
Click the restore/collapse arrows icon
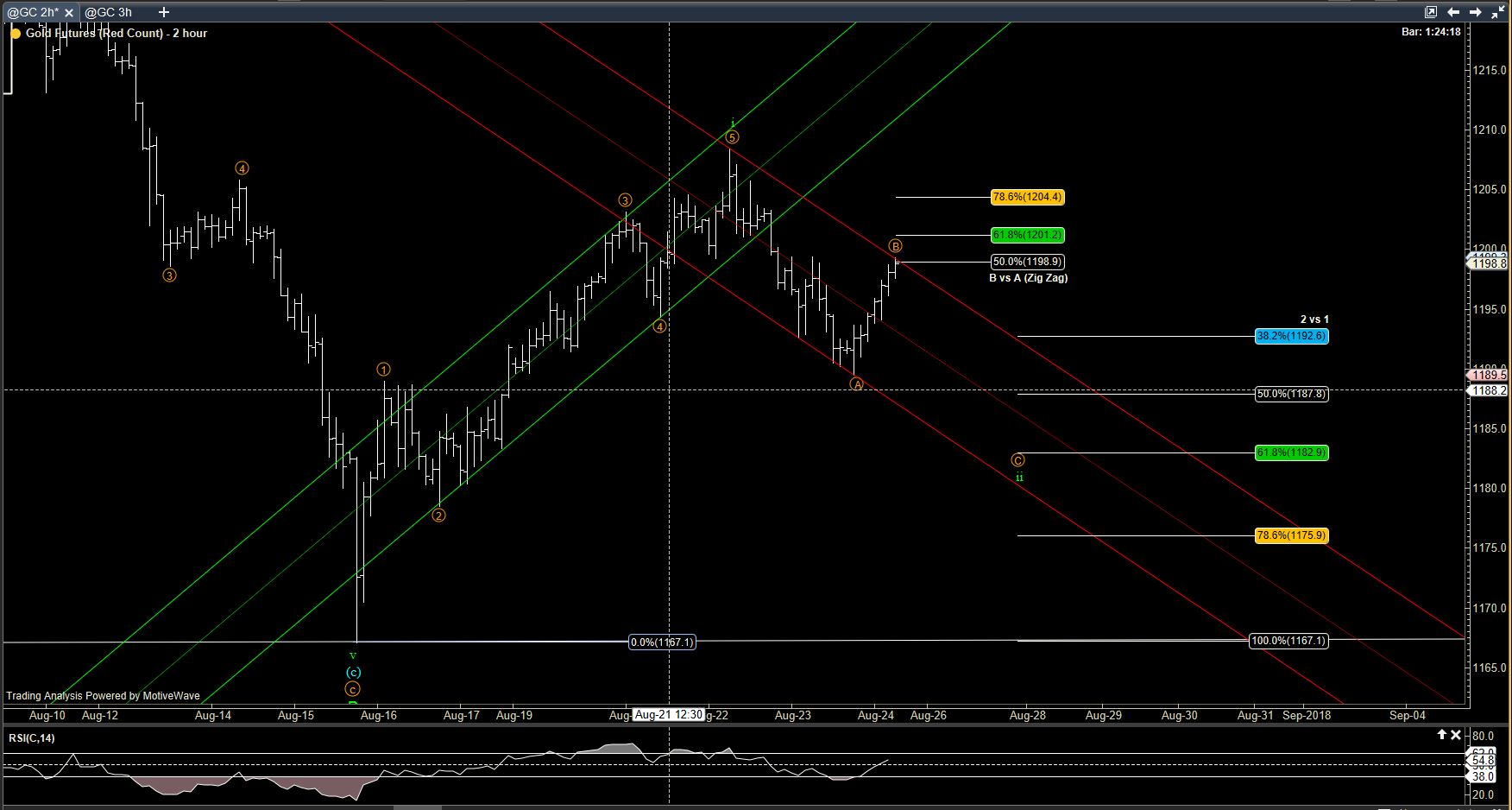coord(1496,12)
